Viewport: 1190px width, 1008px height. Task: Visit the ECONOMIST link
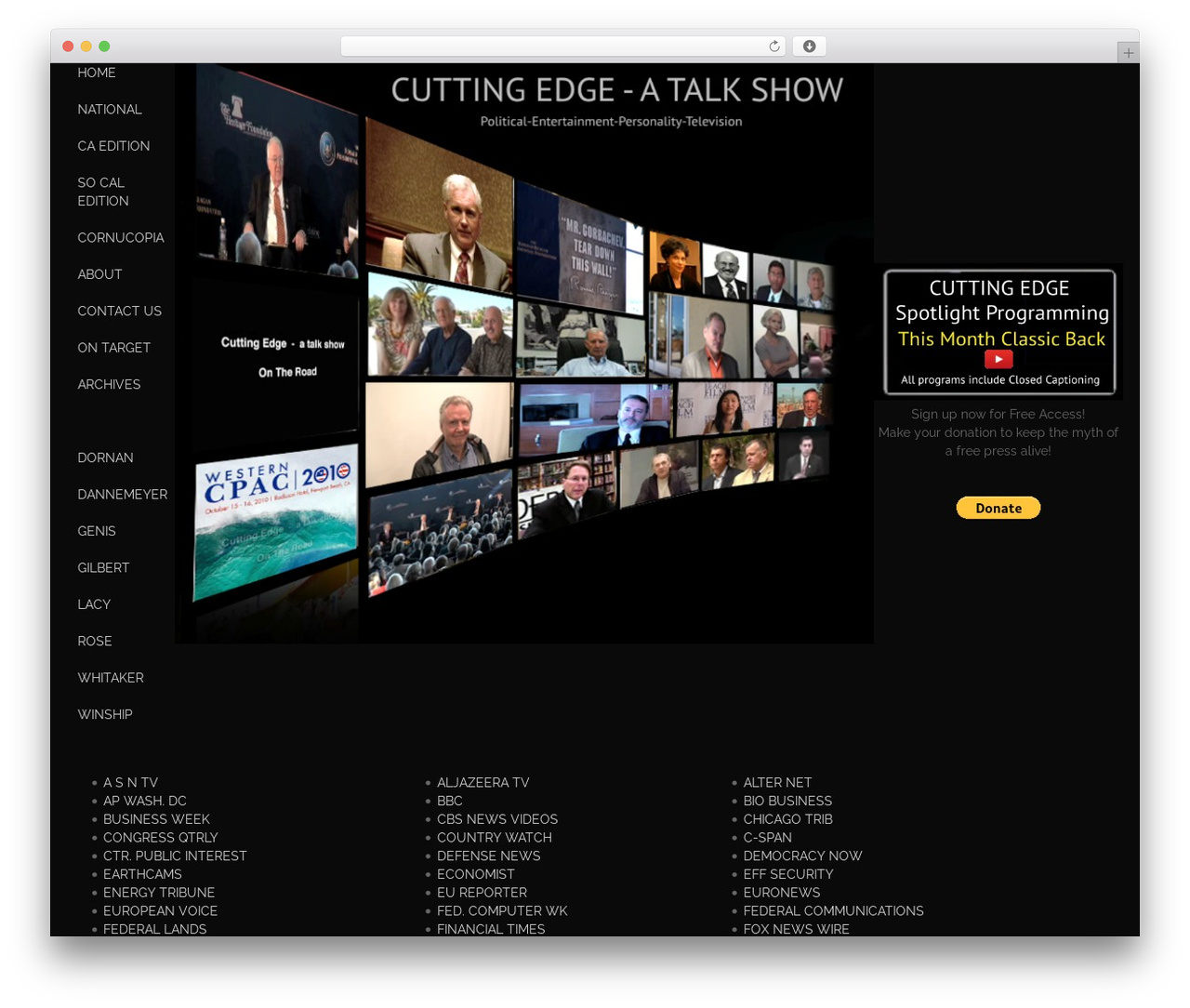476,874
